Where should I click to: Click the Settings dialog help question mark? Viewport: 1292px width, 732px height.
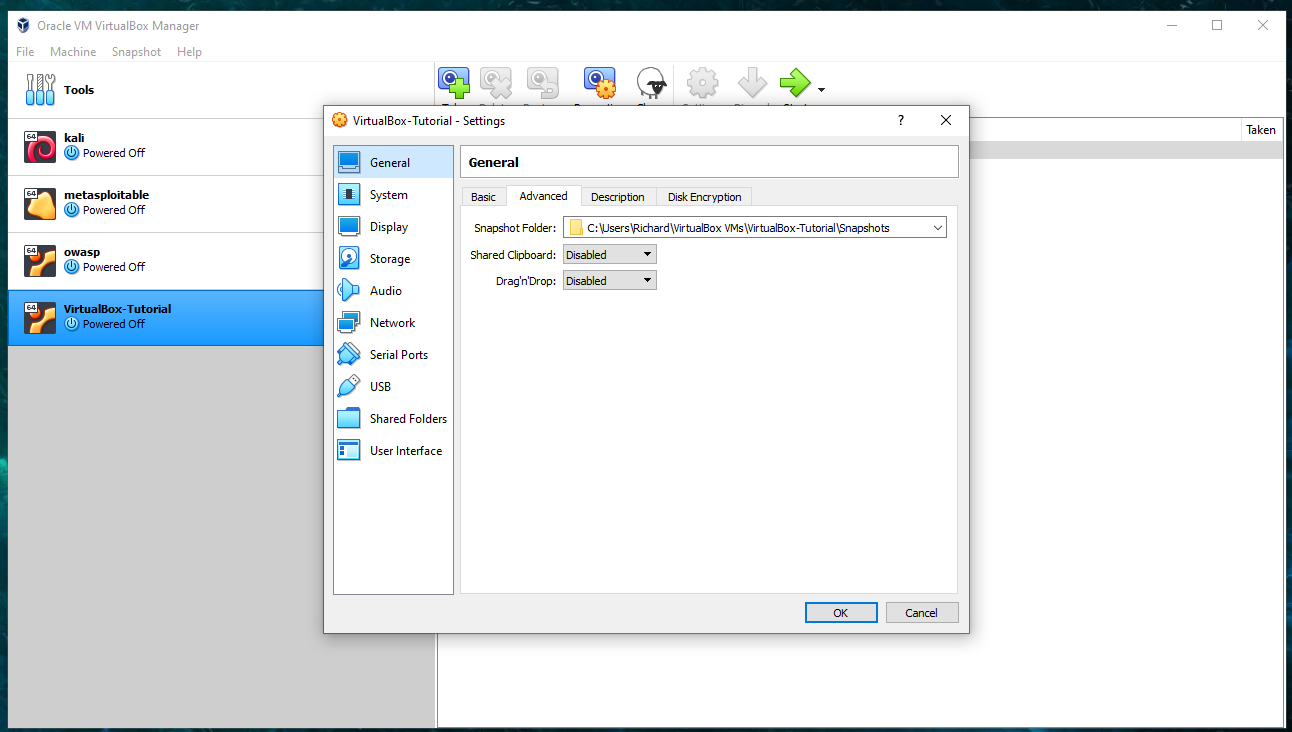coord(900,120)
